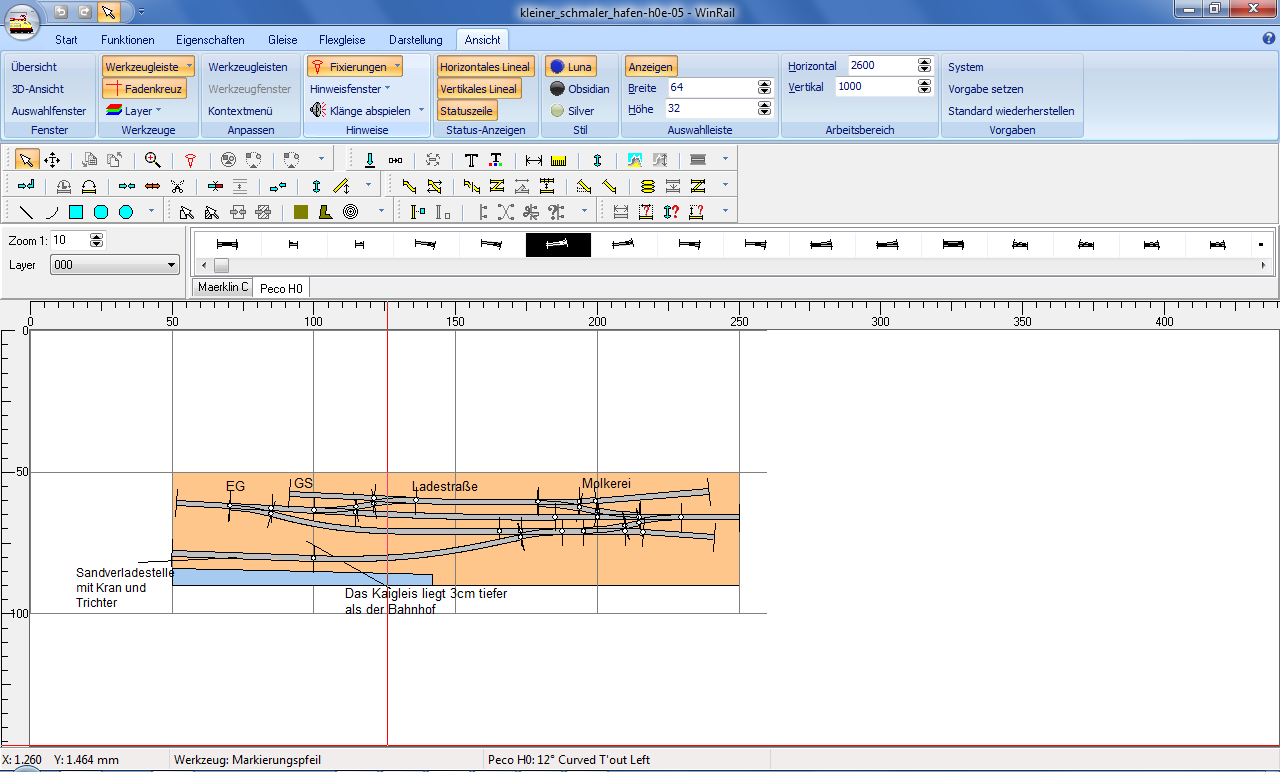Switch to the Maerklin C track tab
Screen dimensions: 1280x772
[x=222, y=287]
